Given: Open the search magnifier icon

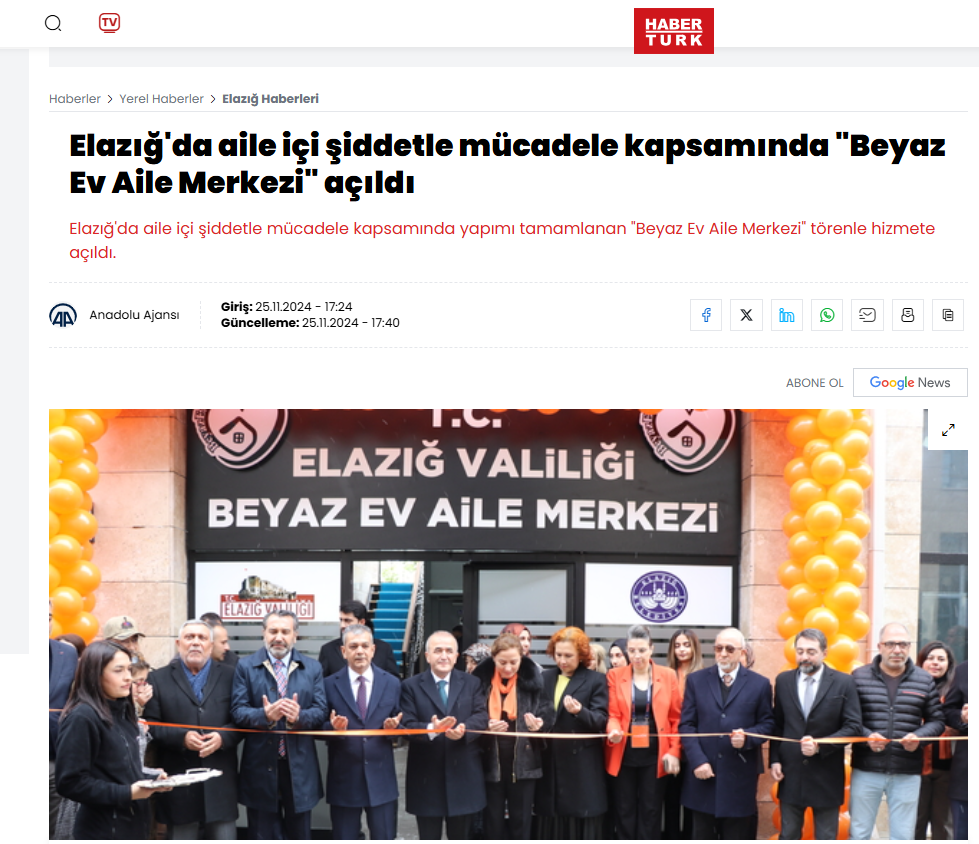Looking at the screenshot, I should pyautogui.click(x=53, y=23).
